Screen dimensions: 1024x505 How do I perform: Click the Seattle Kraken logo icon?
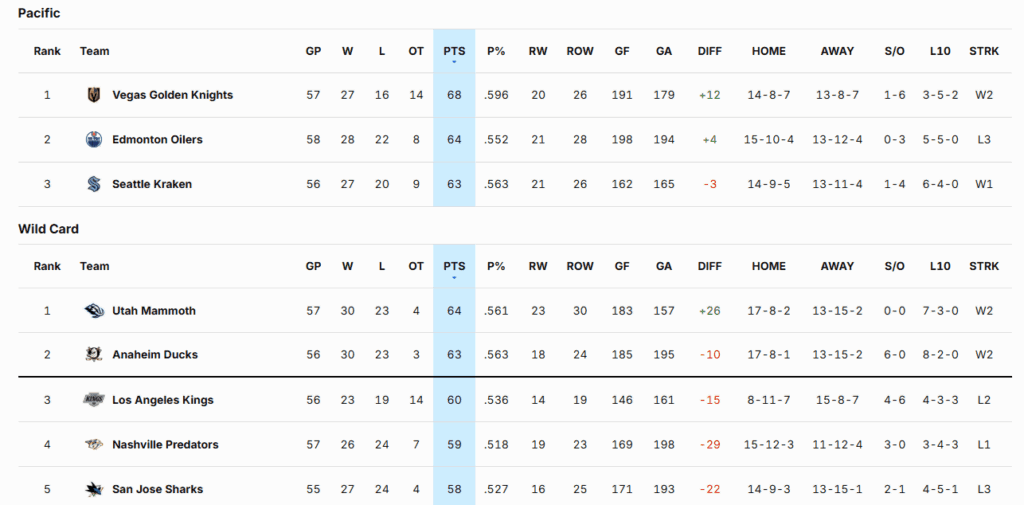pos(94,184)
